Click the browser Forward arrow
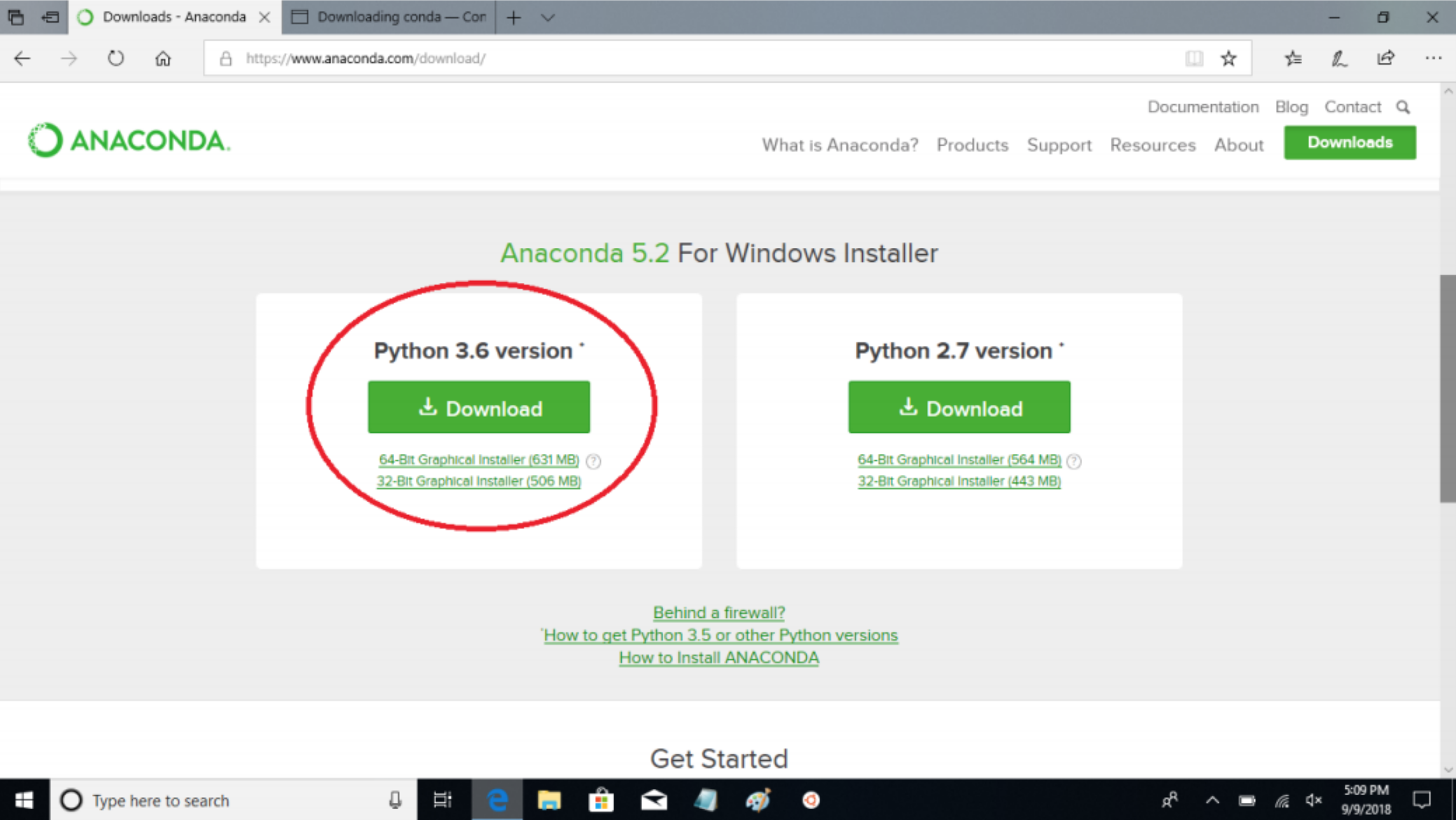The image size is (1456, 820). pos(69,58)
